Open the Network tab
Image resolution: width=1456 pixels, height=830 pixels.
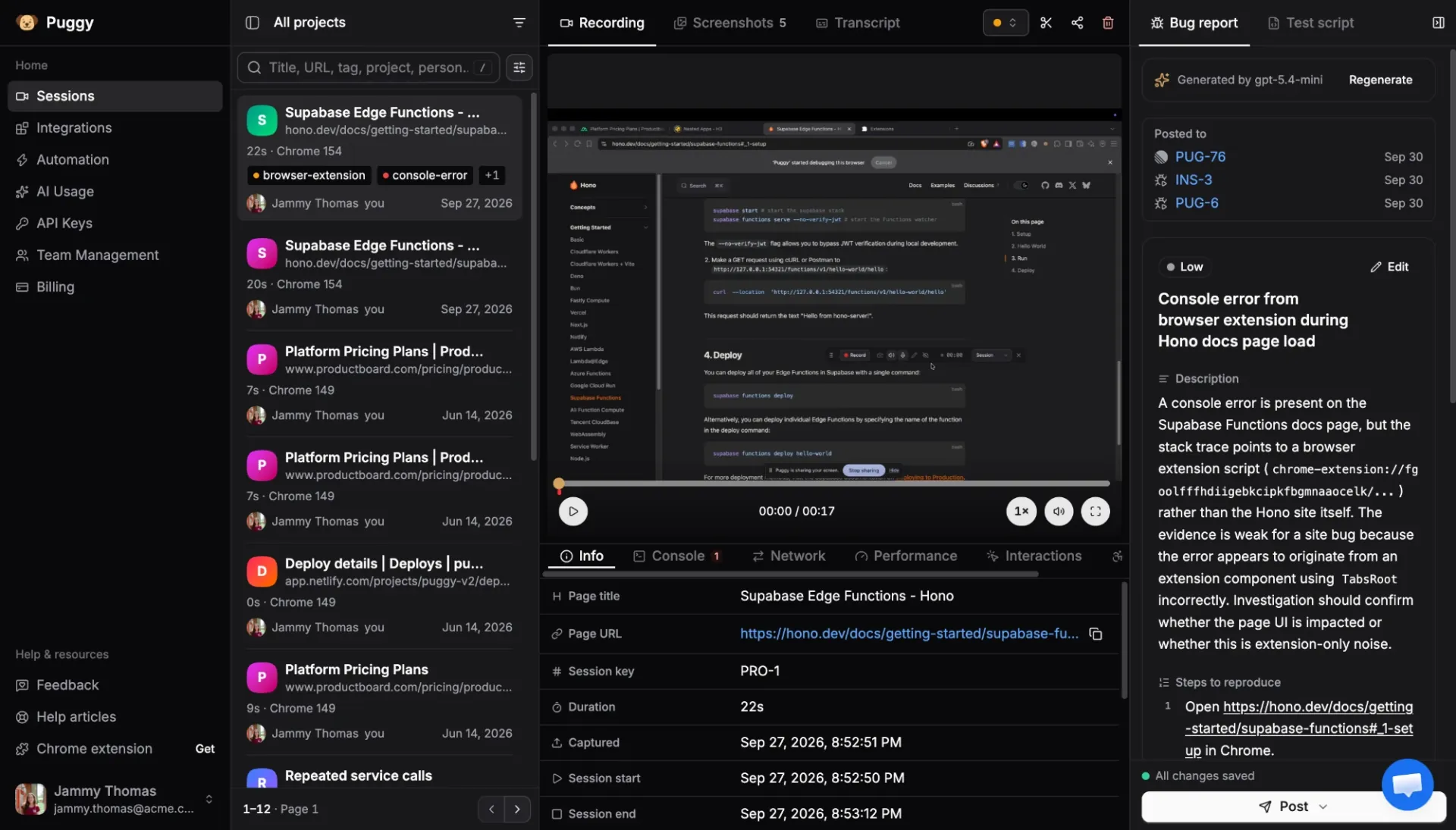tap(789, 556)
